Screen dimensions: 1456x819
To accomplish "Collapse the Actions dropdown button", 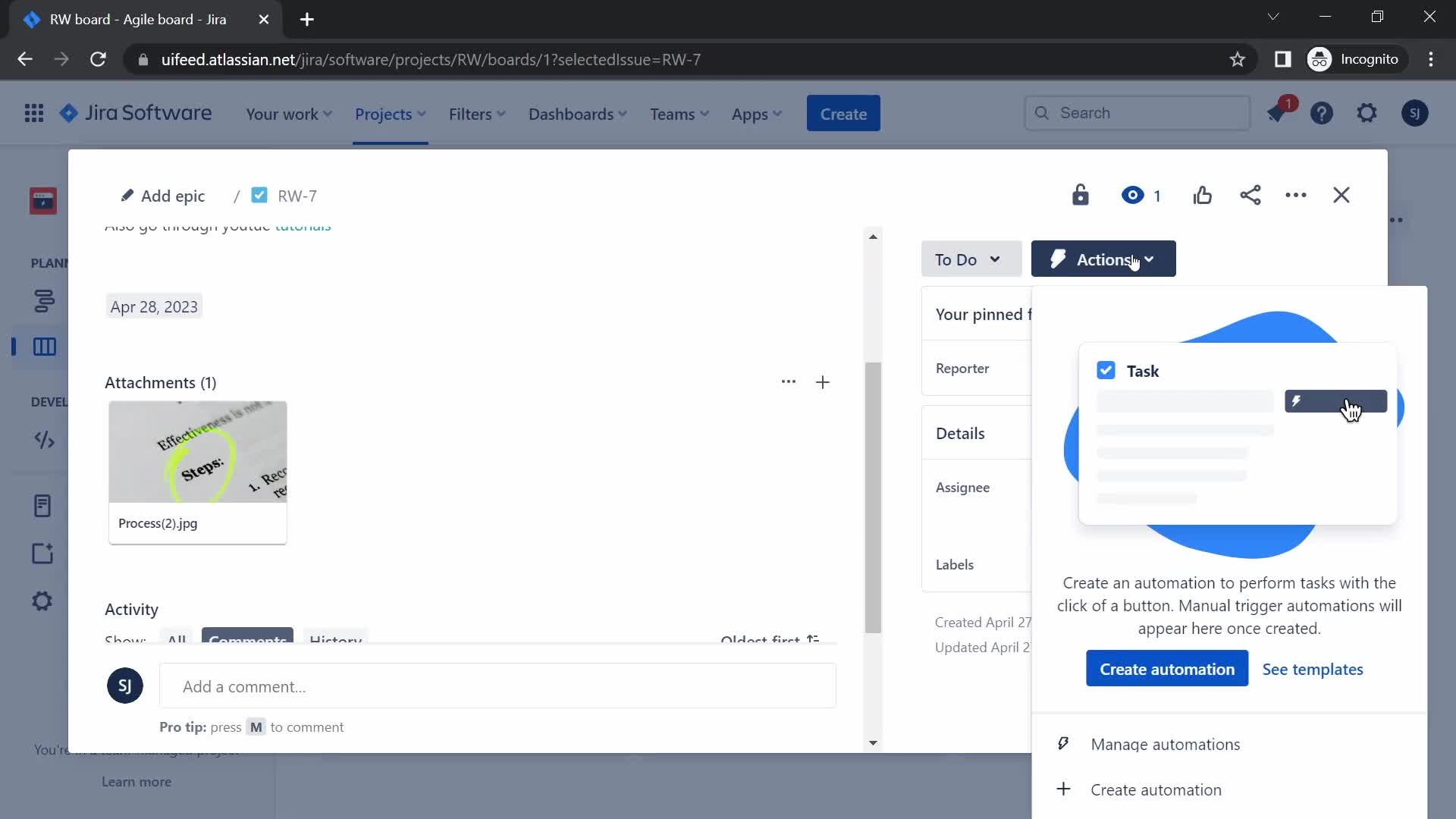I will click(x=1103, y=259).
